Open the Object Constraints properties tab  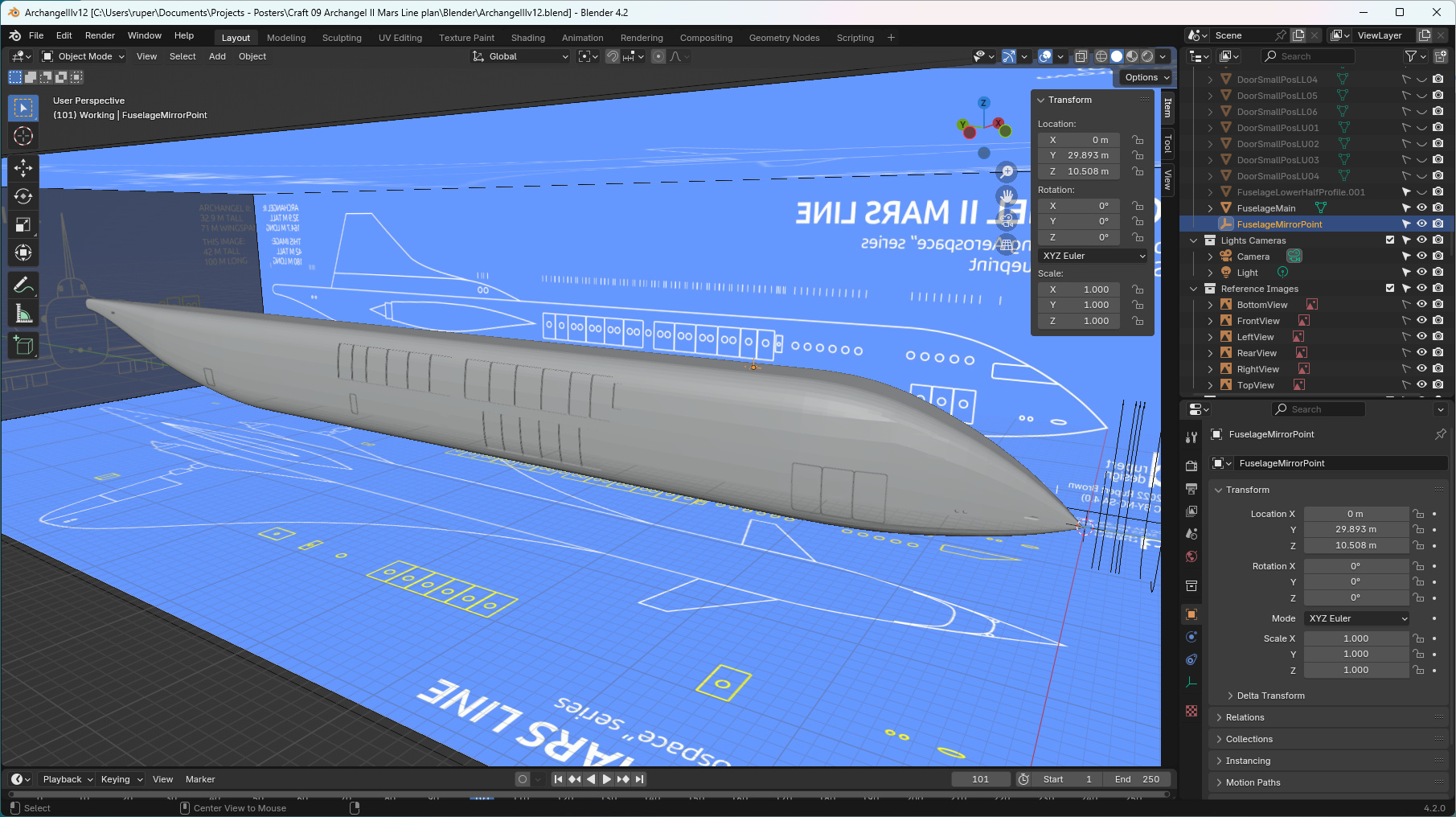tap(1191, 659)
